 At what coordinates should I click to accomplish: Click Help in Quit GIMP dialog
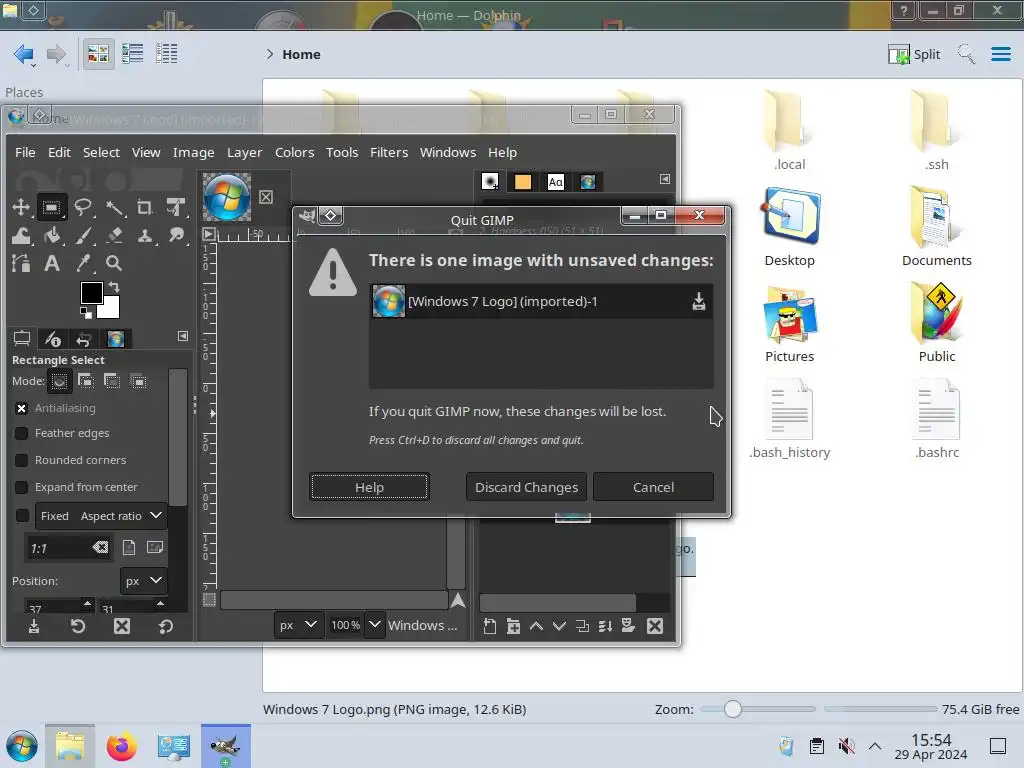(370, 487)
